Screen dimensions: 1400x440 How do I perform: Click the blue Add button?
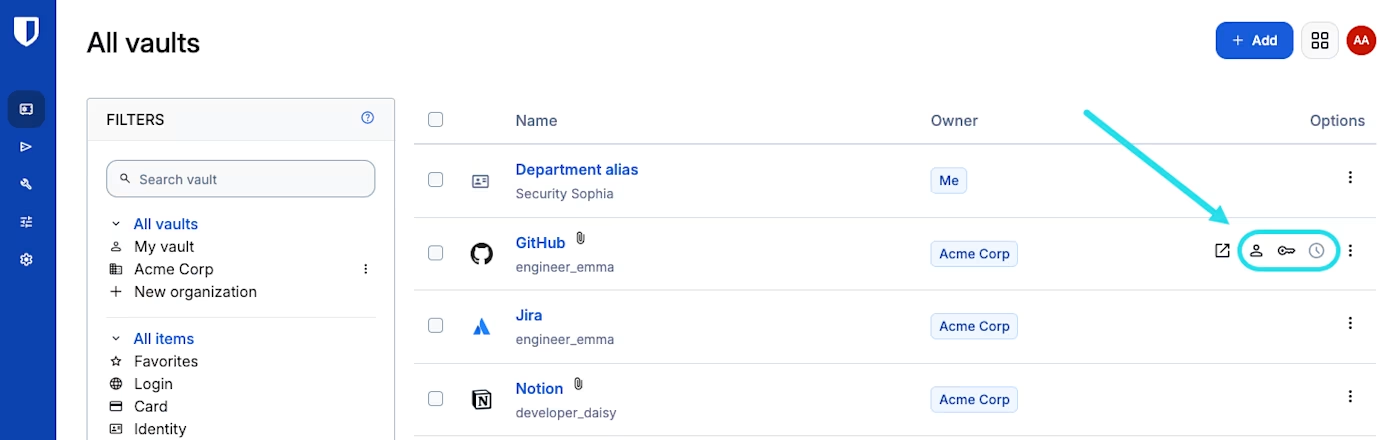click(x=1254, y=40)
